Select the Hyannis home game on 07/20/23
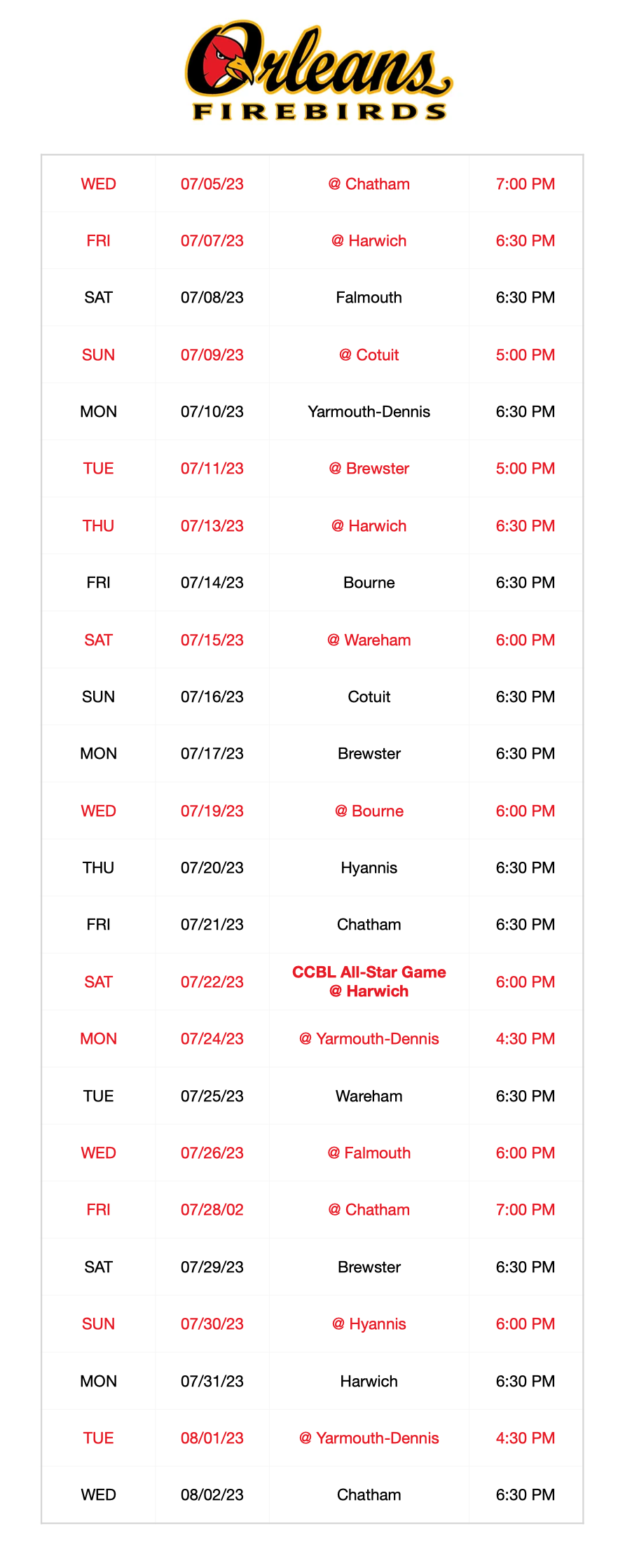 pyautogui.click(x=313, y=867)
